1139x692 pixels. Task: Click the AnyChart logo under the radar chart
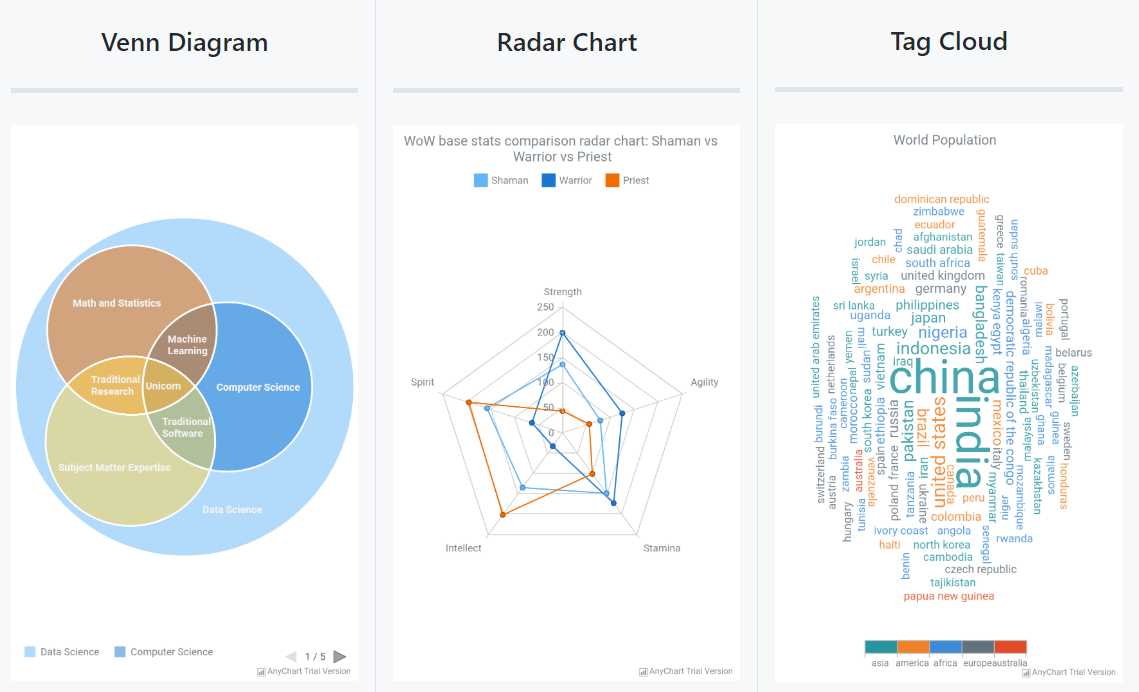click(x=686, y=671)
